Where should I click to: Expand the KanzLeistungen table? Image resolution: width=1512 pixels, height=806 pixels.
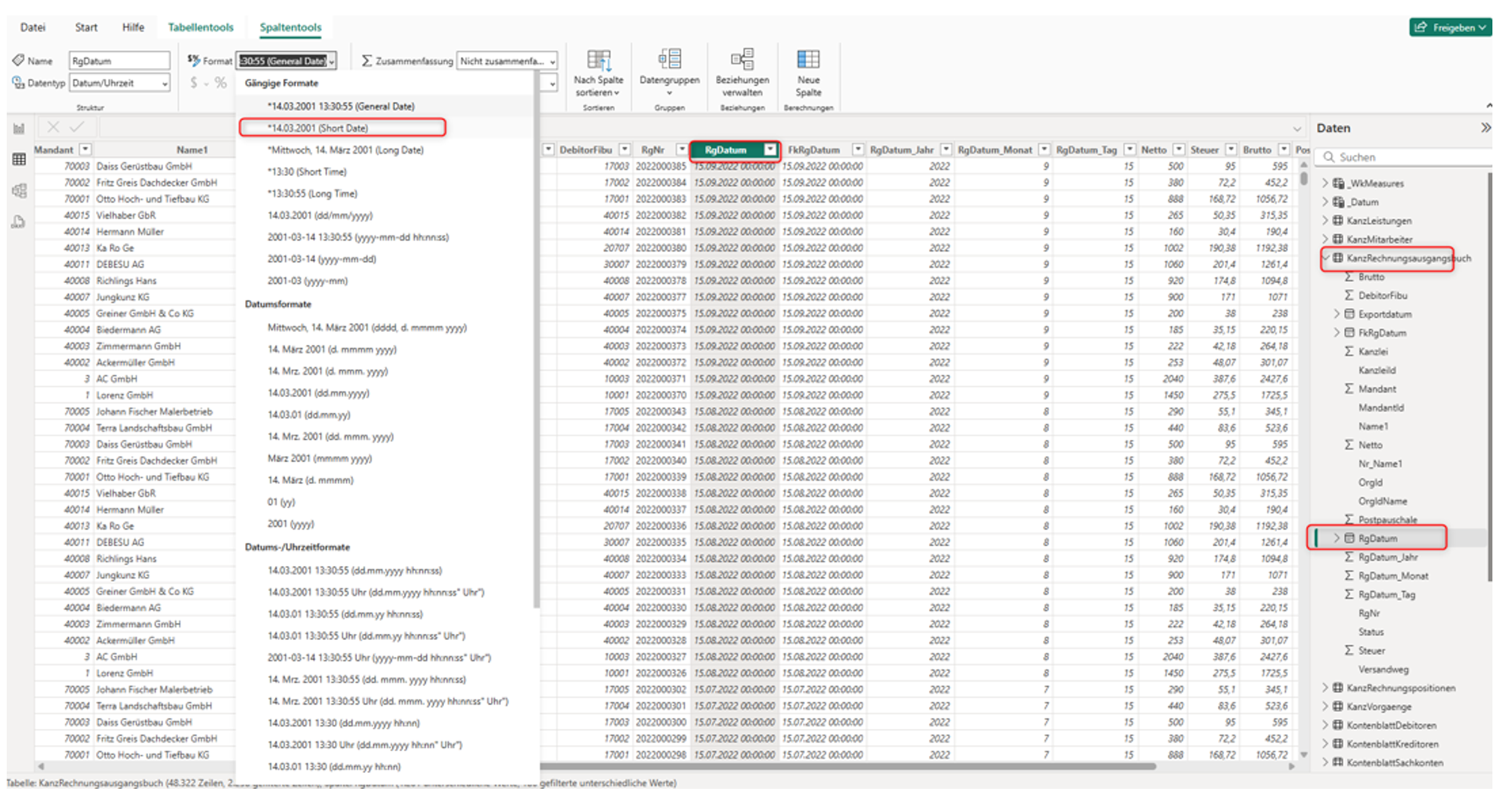coord(1325,220)
